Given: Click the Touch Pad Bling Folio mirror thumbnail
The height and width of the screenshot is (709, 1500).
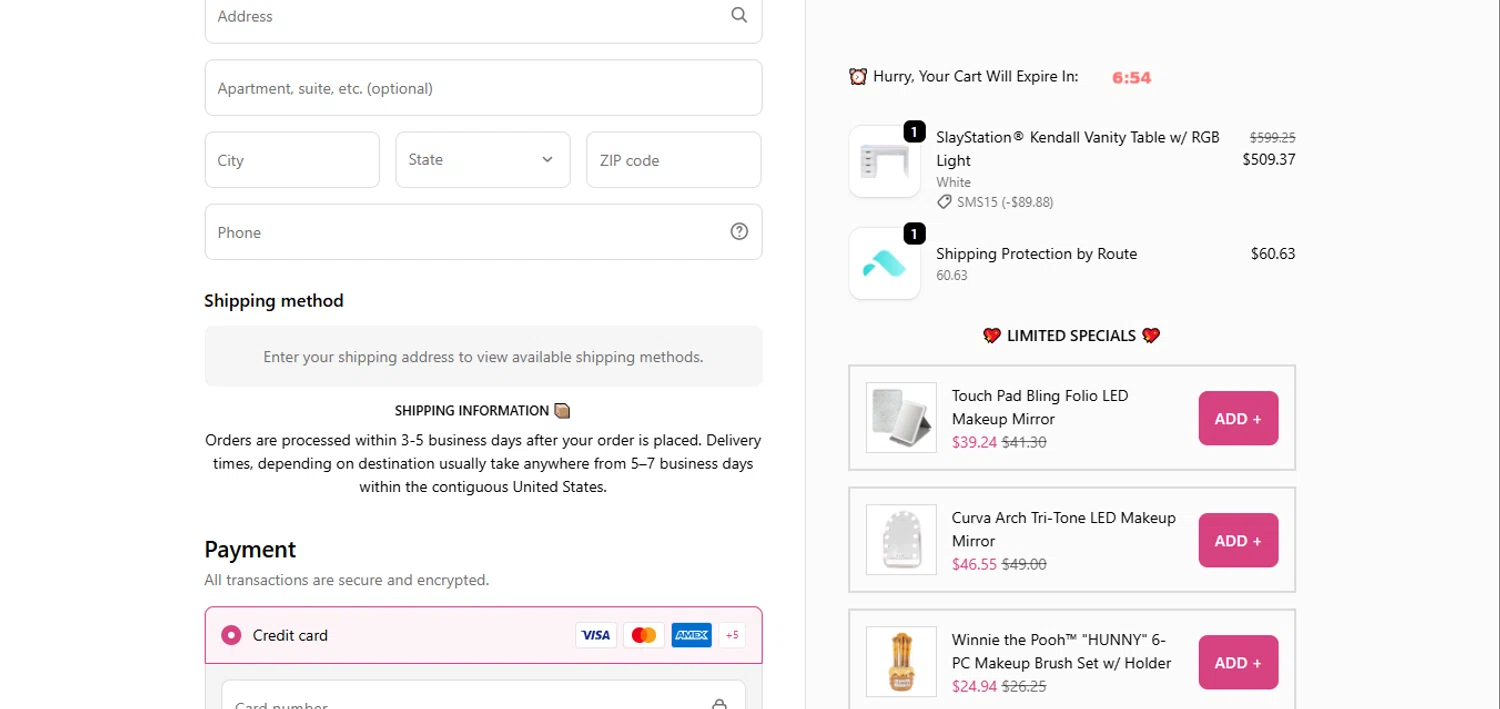Looking at the screenshot, I should (x=901, y=418).
